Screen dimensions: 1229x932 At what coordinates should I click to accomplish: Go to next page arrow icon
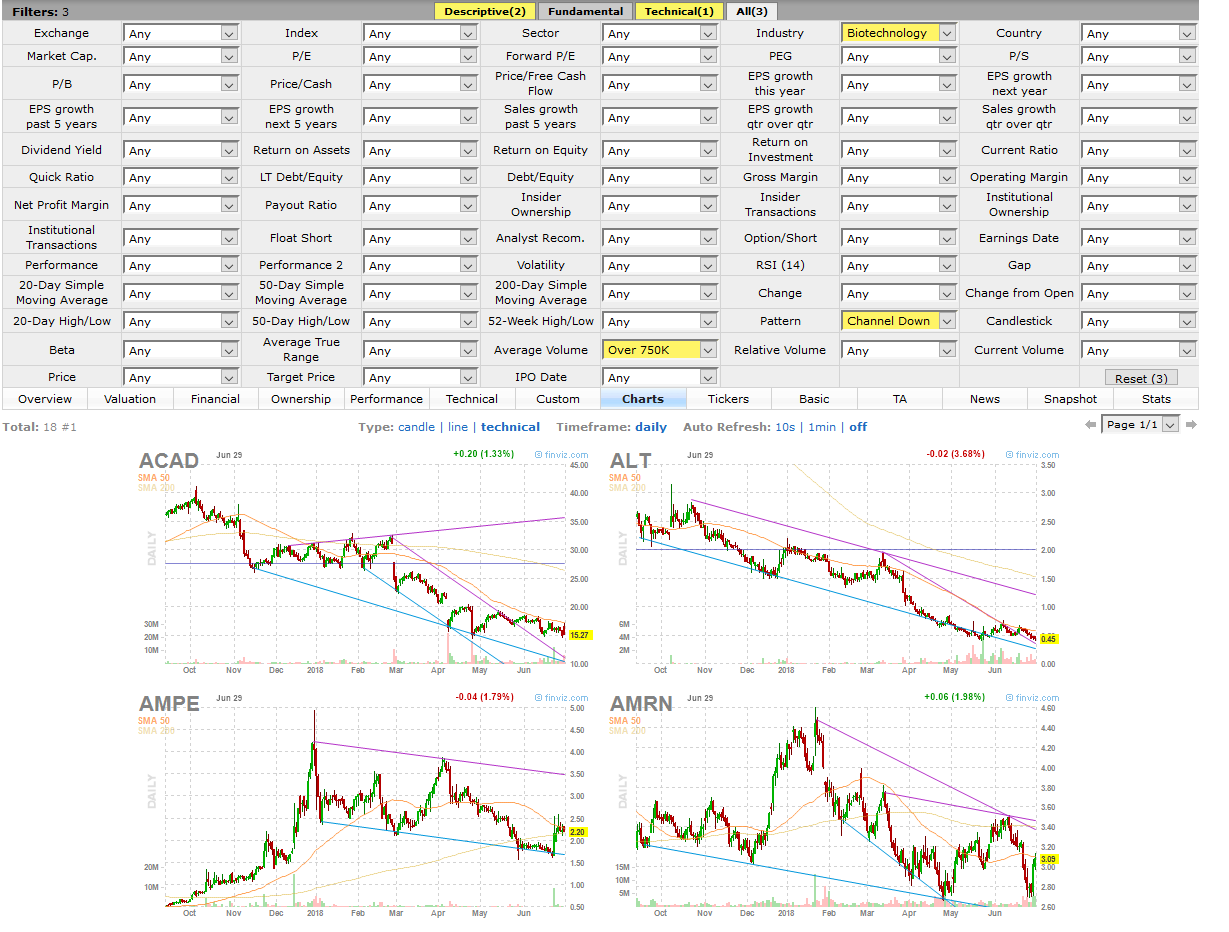click(1191, 425)
